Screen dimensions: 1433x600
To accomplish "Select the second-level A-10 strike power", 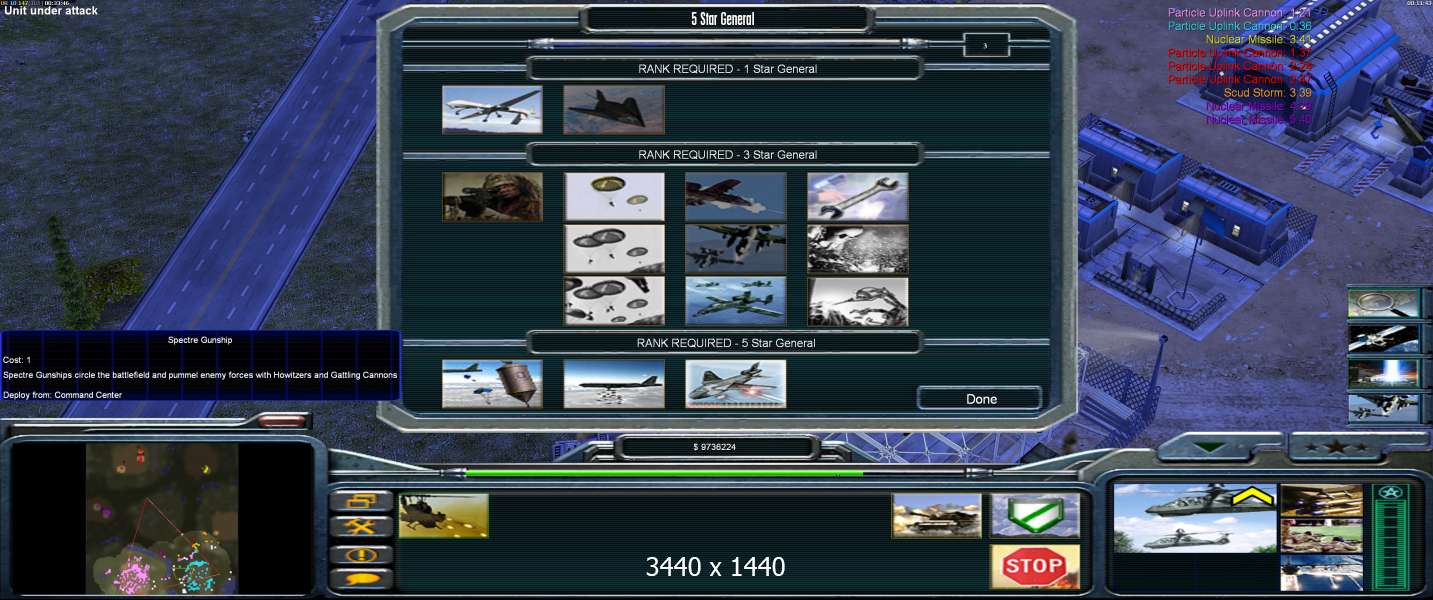I will (x=736, y=249).
